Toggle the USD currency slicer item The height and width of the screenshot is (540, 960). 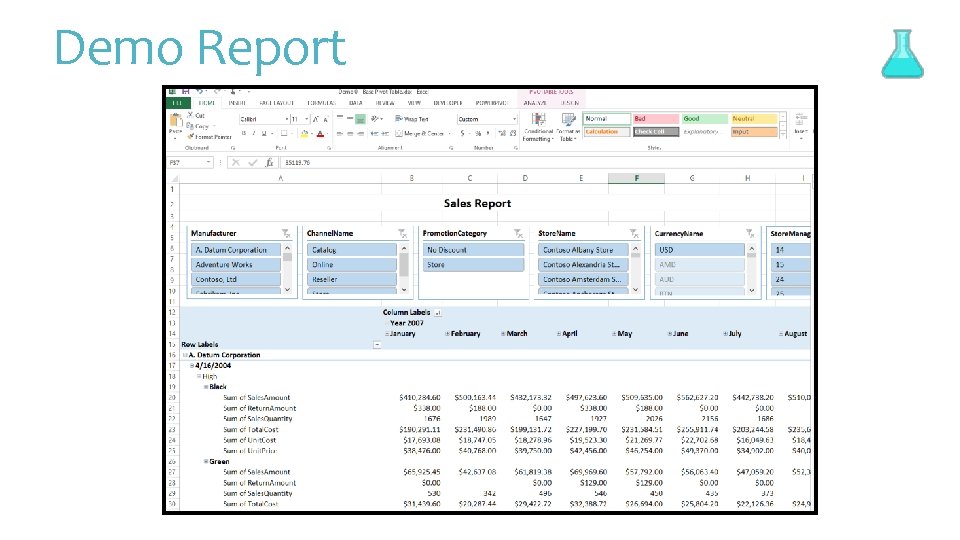pyautogui.click(x=699, y=250)
